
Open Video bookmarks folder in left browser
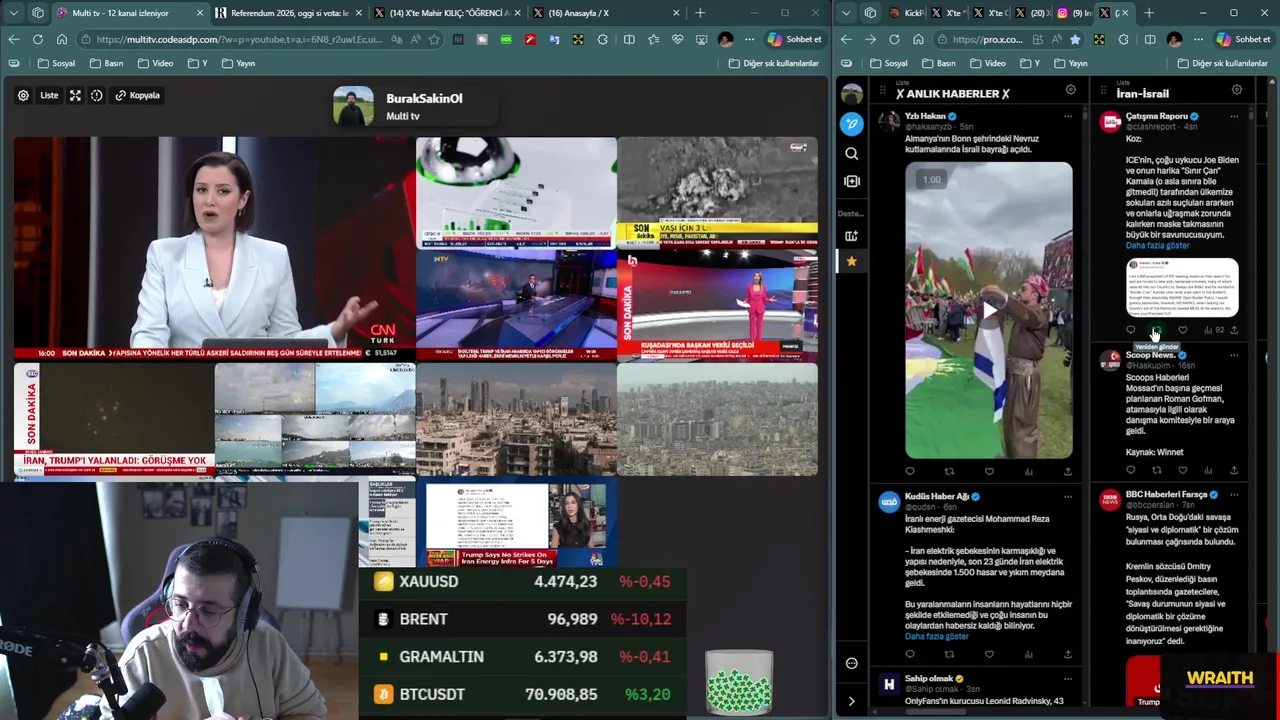tap(155, 63)
